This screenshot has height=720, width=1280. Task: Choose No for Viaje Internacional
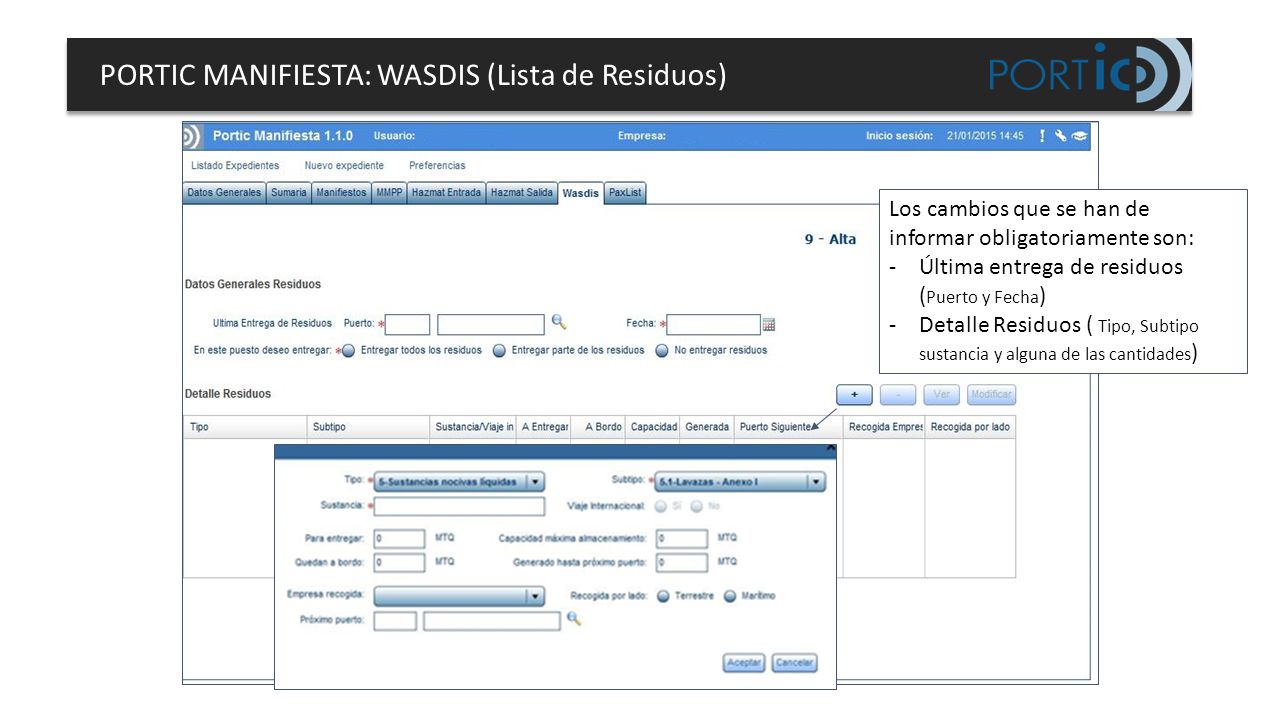click(x=697, y=506)
